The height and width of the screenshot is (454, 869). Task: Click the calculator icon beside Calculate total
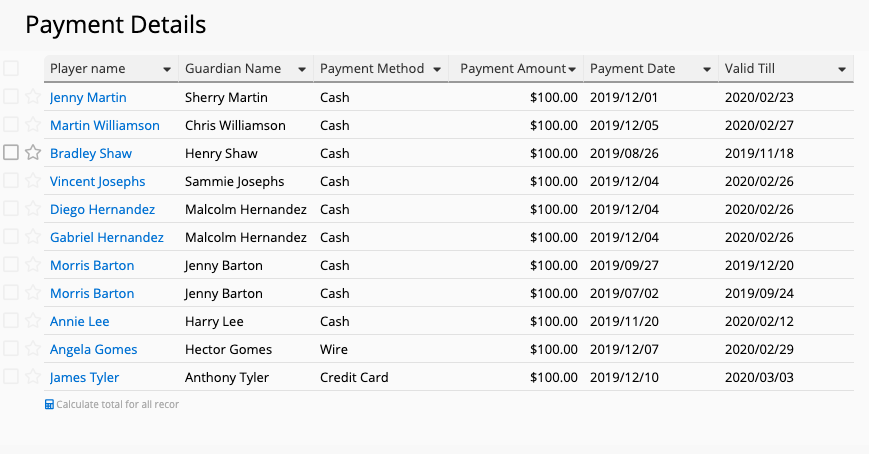(x=49, y=405)
